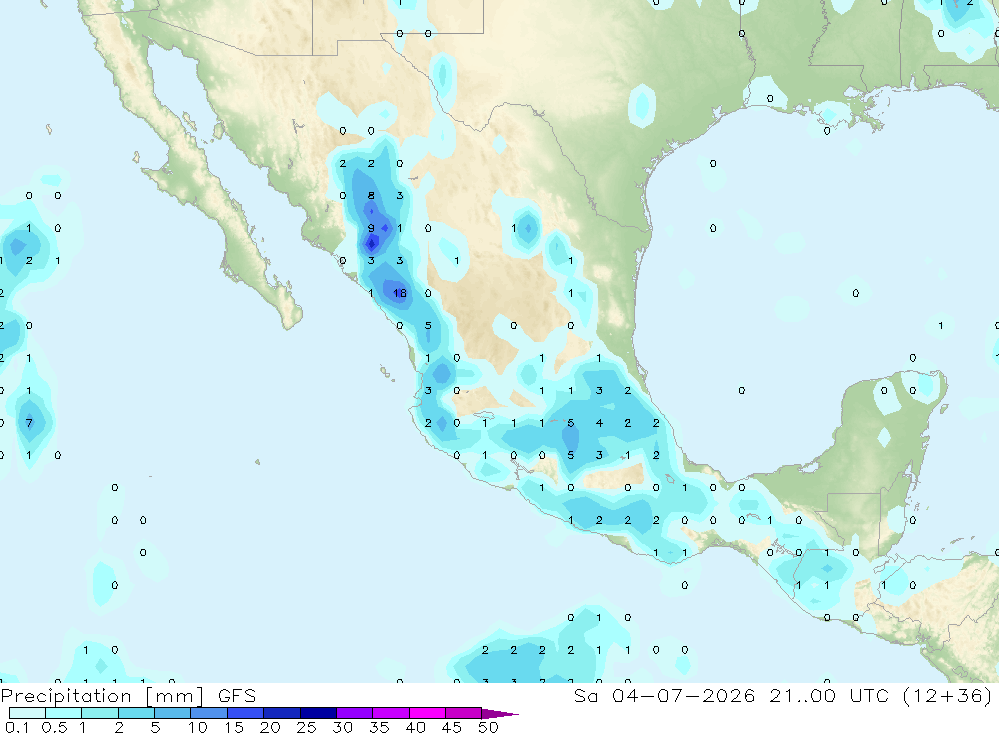
Task: Click the '(12+36)' forecast offset text
Action: tap(948, 696)
